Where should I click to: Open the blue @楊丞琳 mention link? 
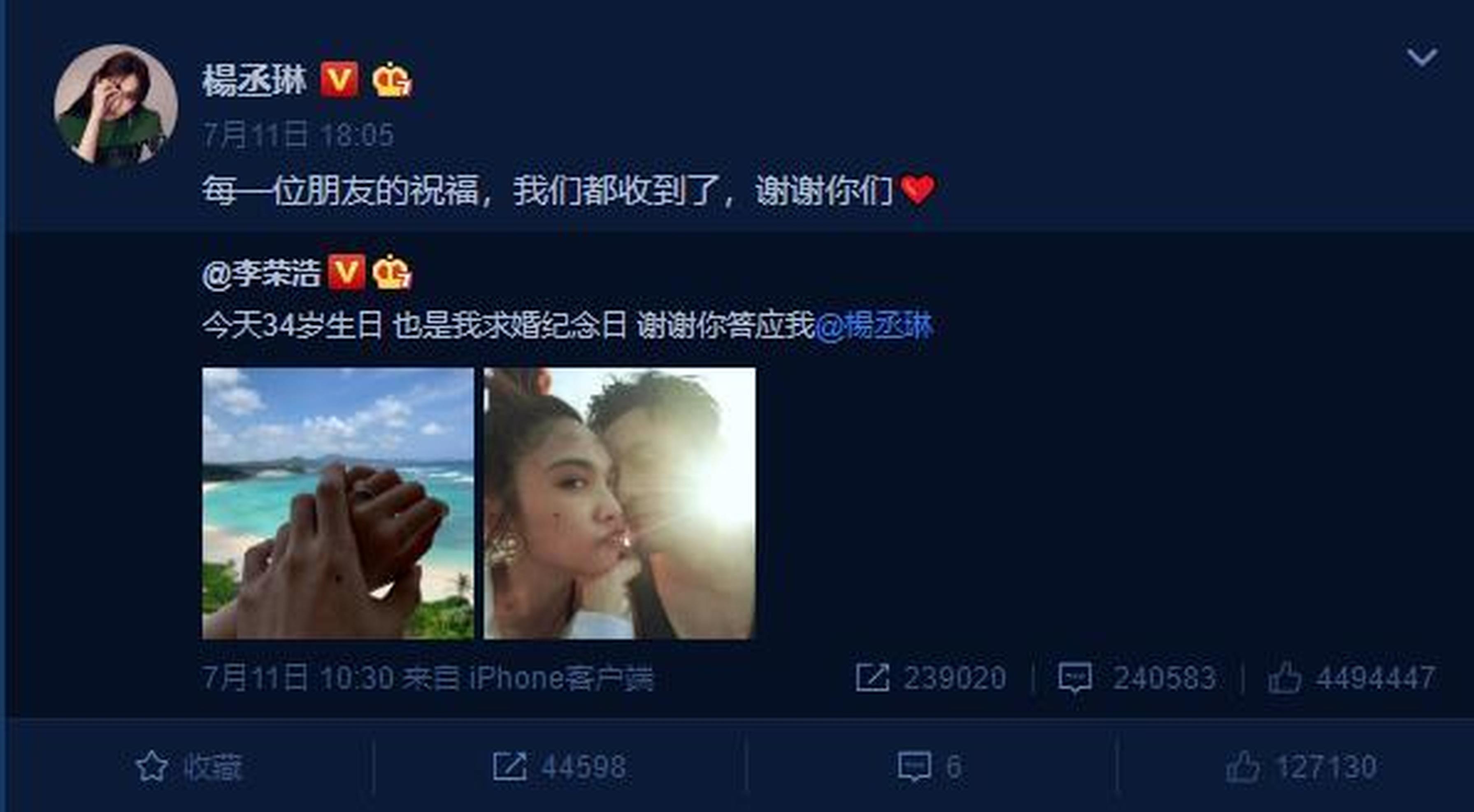tap(874, 327)
